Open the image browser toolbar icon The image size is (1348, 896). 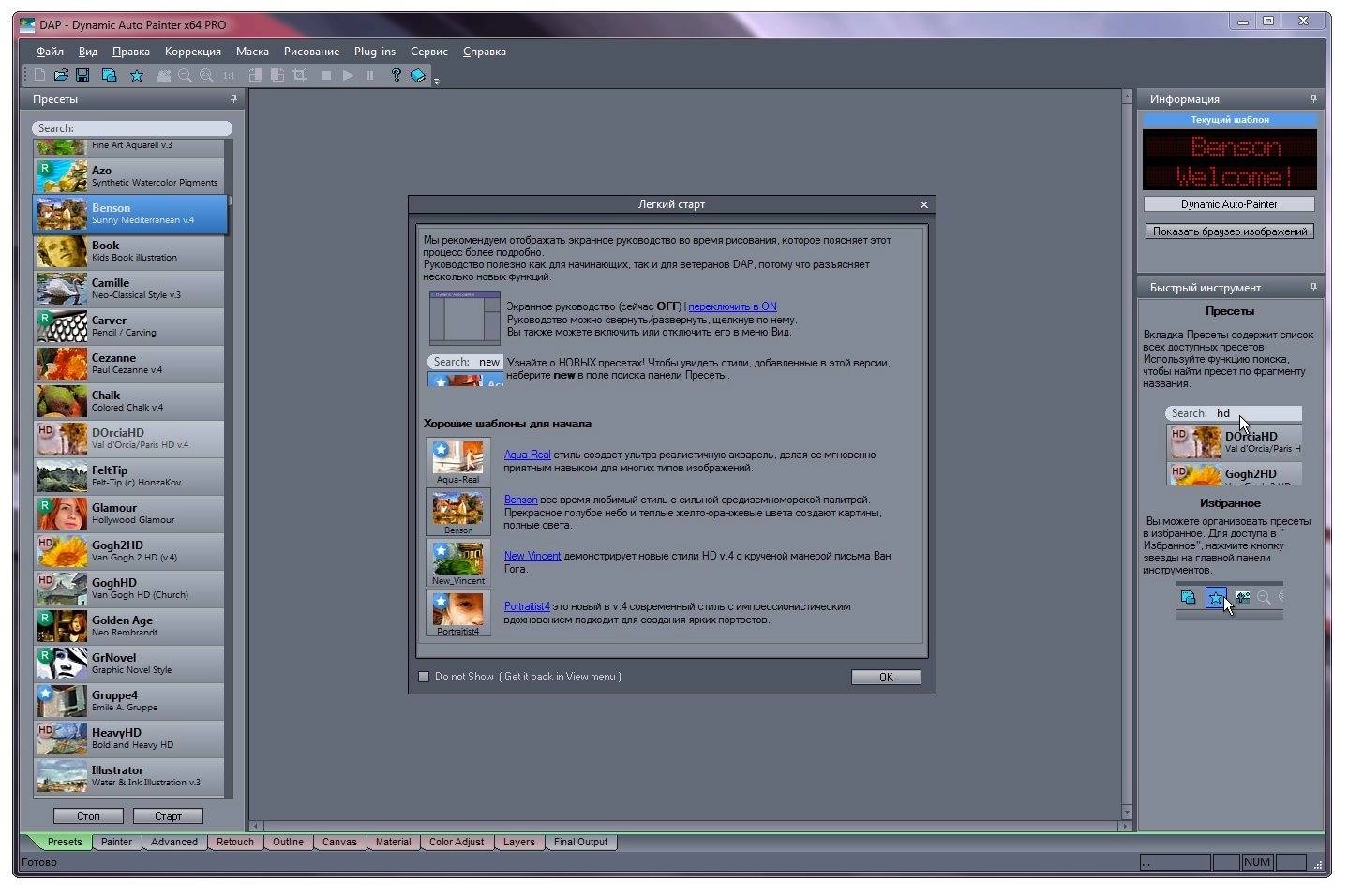point(109,75)
